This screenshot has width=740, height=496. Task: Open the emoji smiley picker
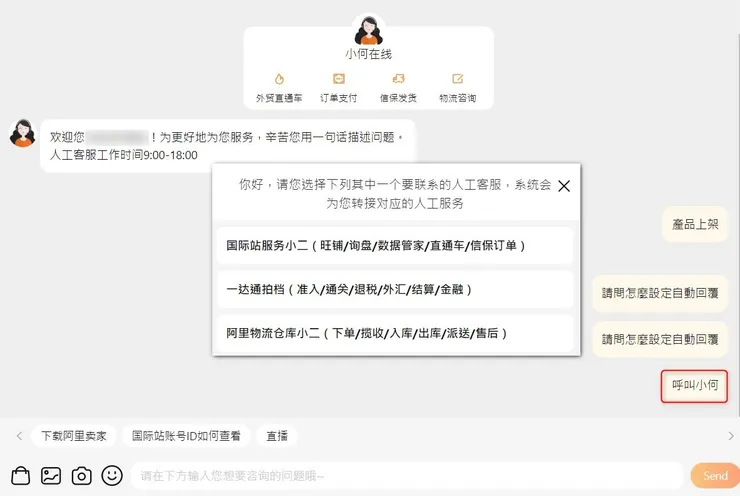112,475
